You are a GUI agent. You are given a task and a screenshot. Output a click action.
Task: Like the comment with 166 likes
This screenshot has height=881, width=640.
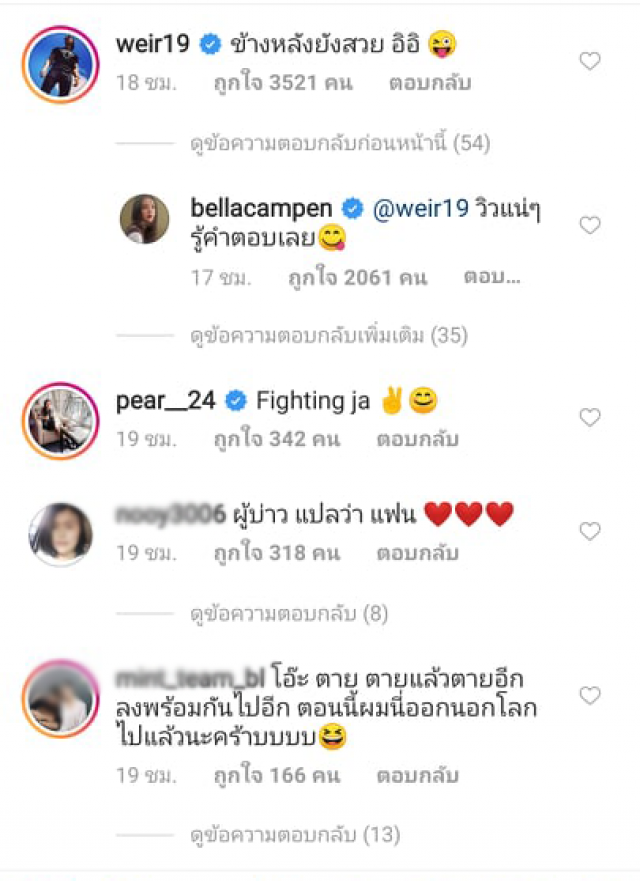pos(589,696)
